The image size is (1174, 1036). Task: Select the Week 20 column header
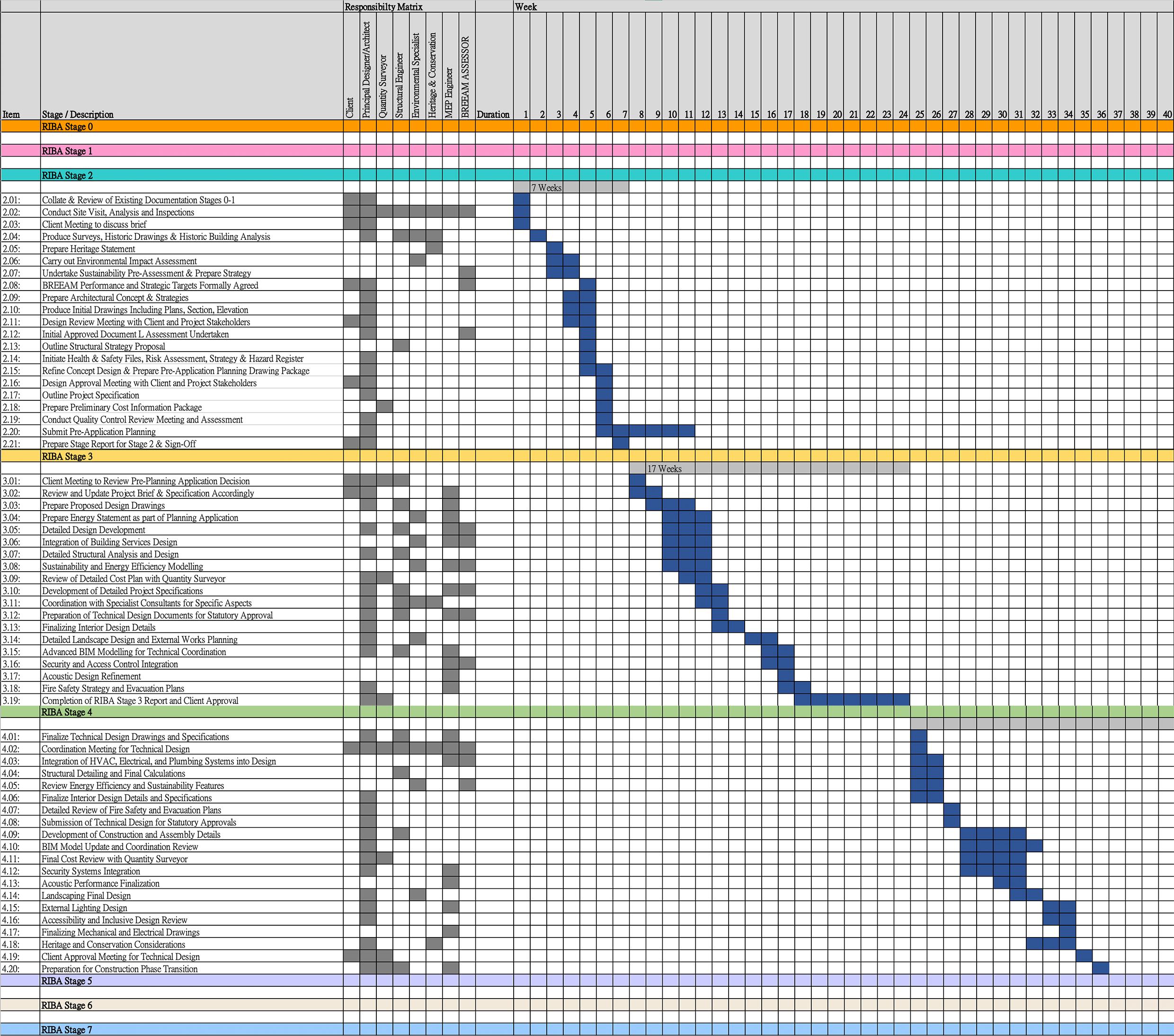point(837,115)
